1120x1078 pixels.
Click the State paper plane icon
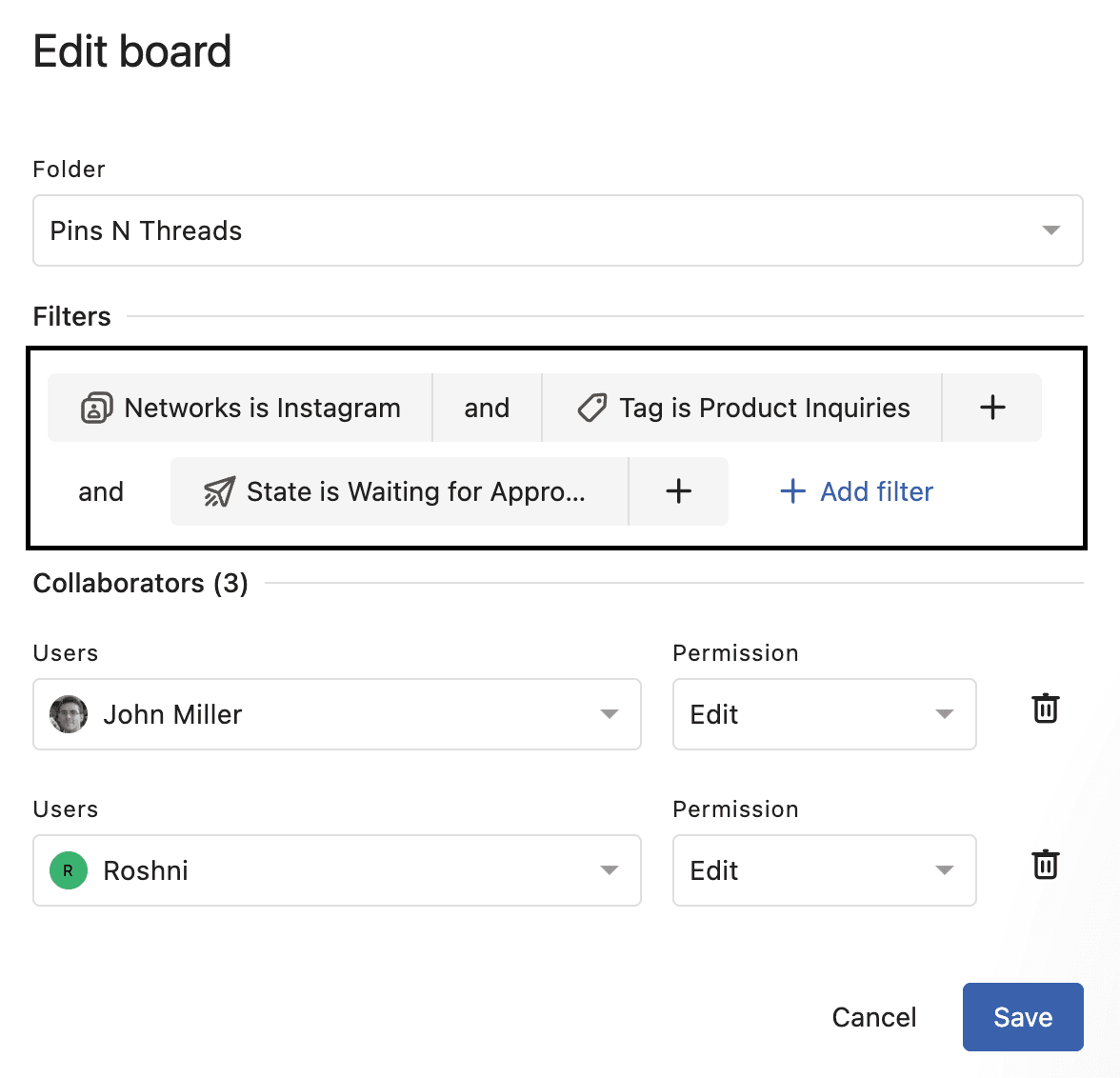(x=219, y=491)
